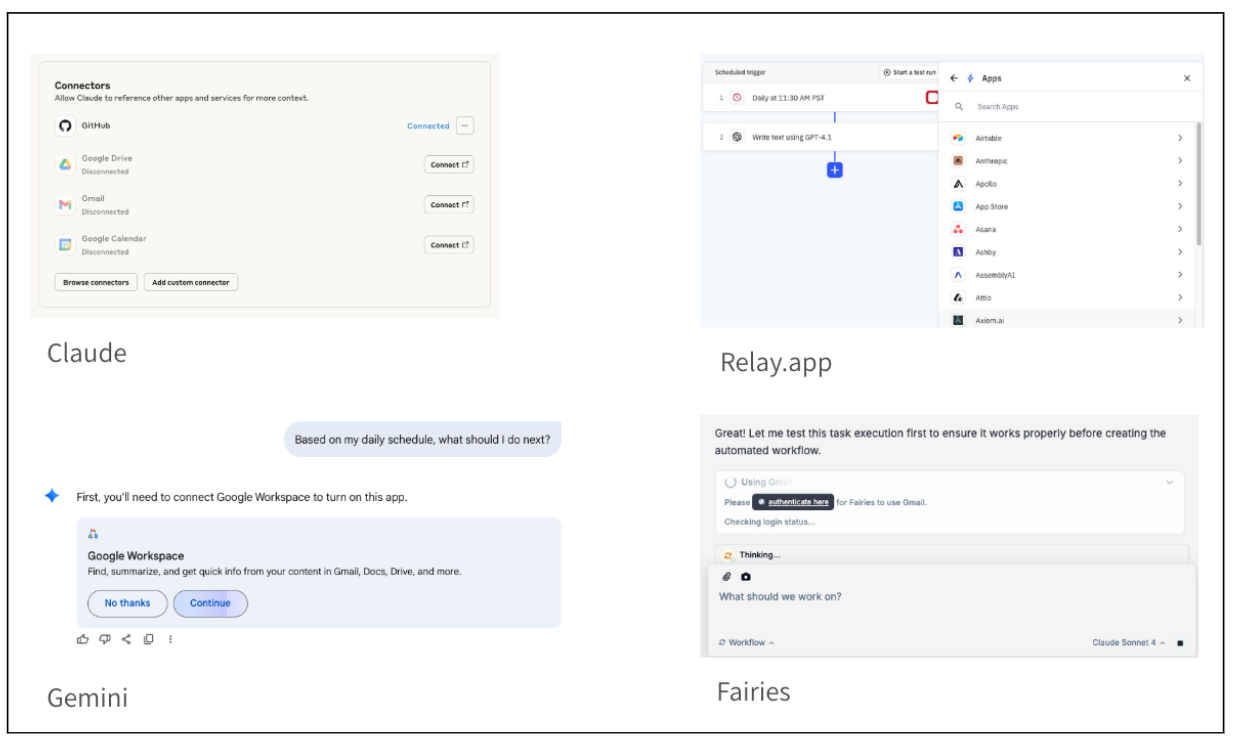
Task: Open the Workflow mode dropdown
Action: [x=747, y=642]
